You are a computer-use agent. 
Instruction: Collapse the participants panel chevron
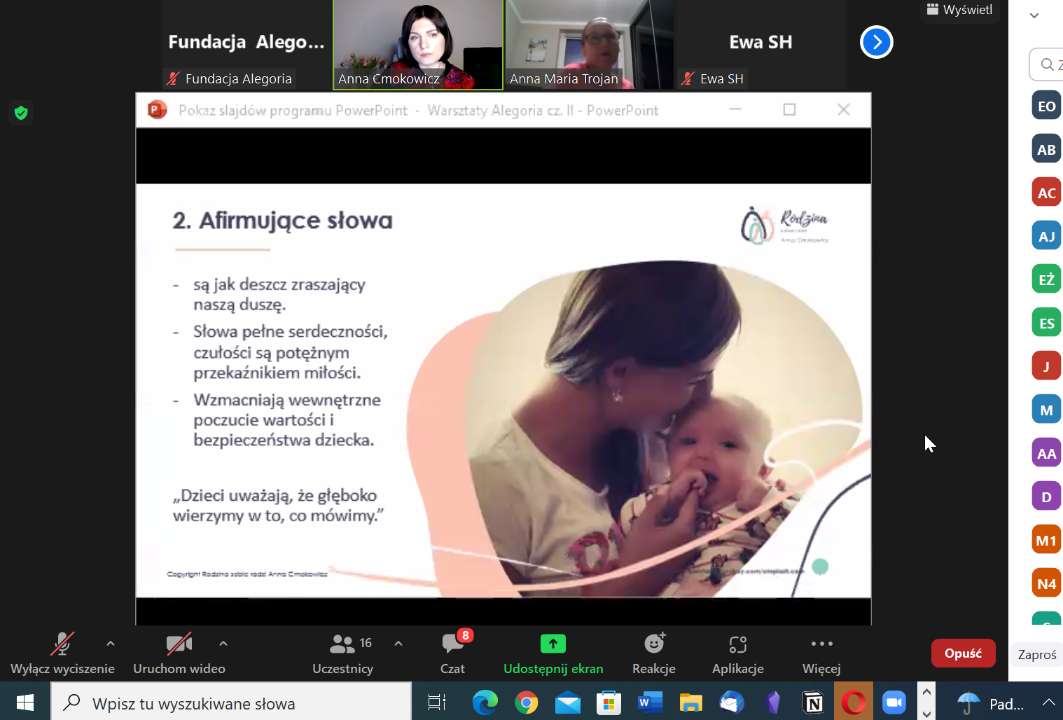tap(1037, 14)
